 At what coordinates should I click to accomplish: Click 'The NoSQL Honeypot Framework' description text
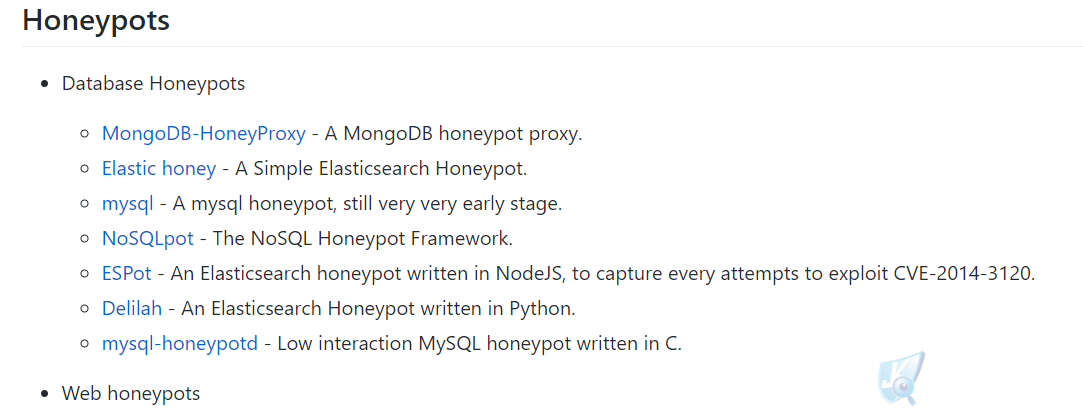[x=363, y=238]
